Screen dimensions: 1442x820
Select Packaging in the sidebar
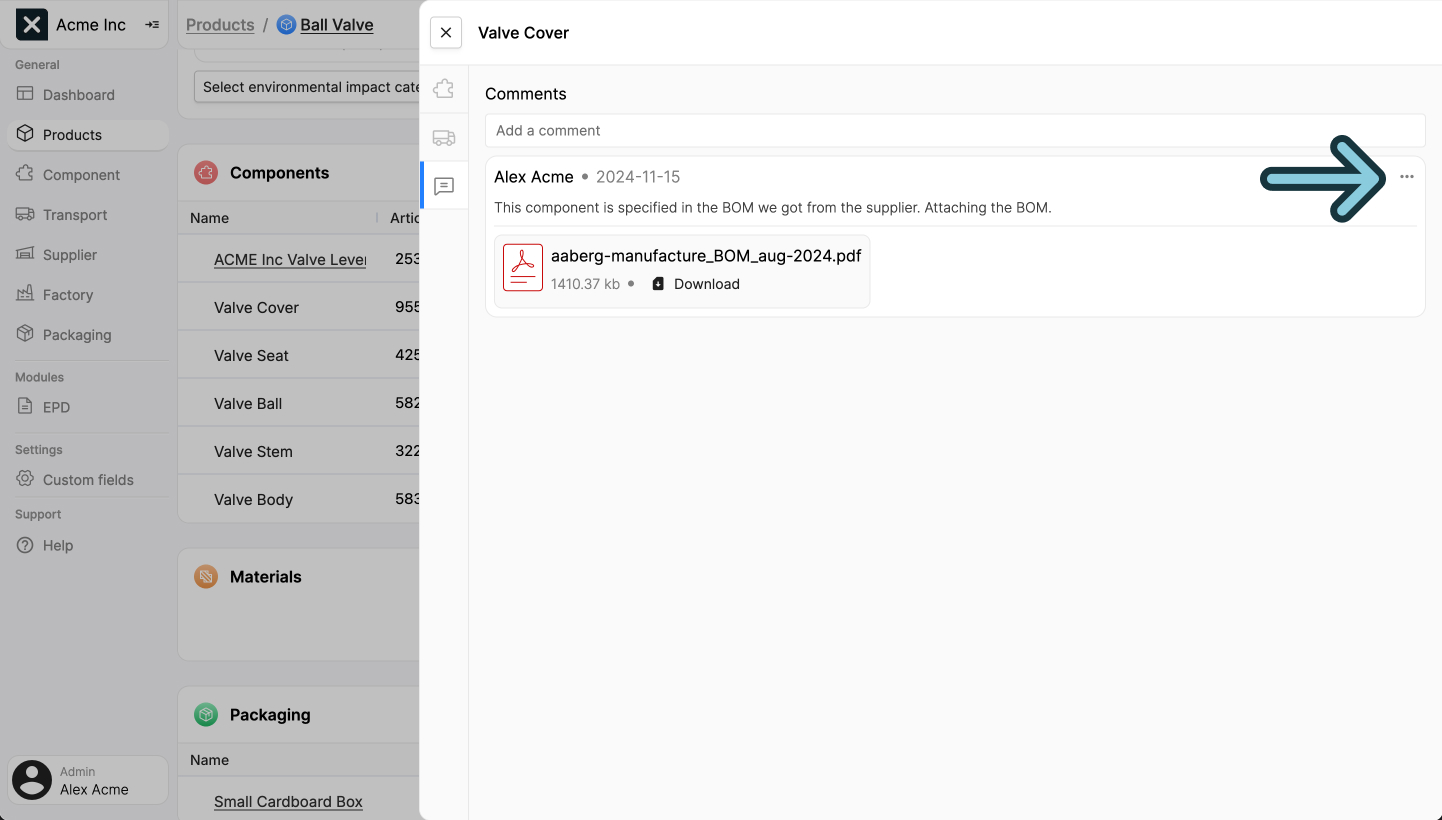coord(75,334)
